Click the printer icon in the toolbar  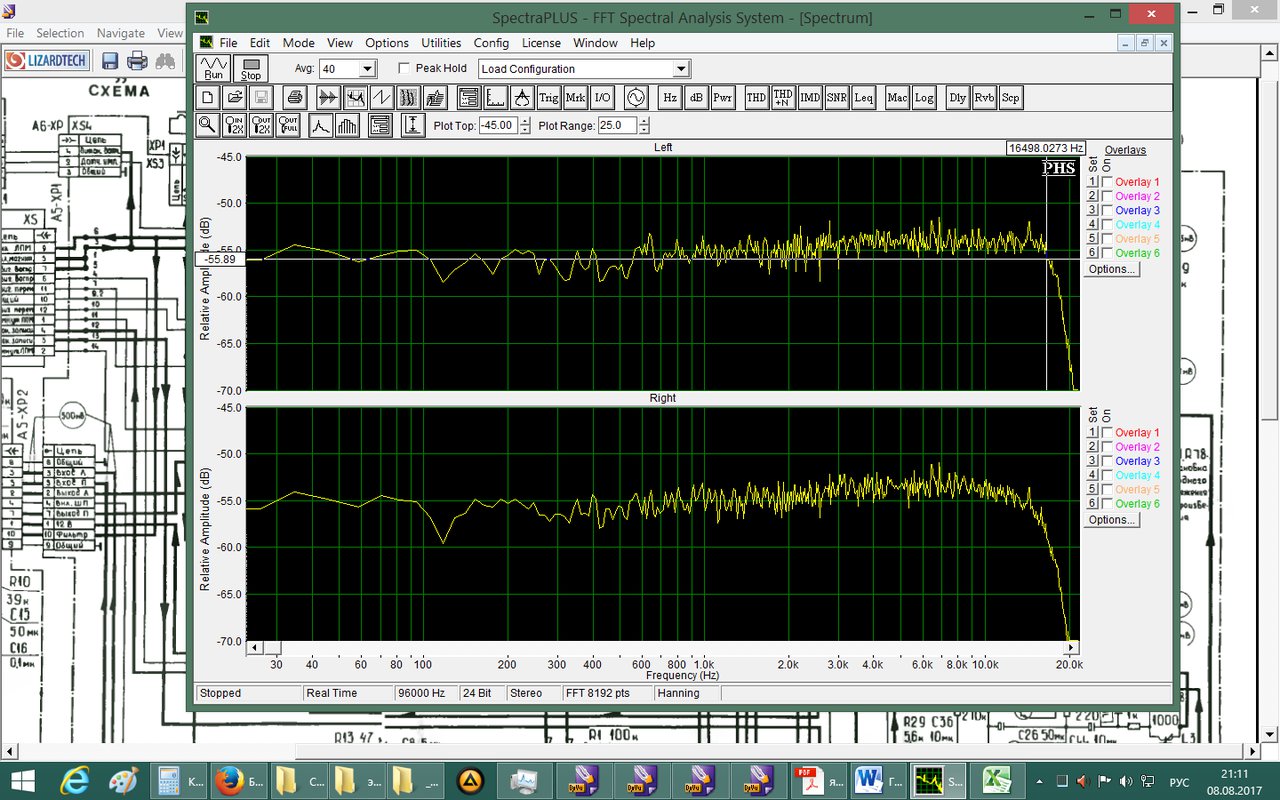[x=294, y=98]
